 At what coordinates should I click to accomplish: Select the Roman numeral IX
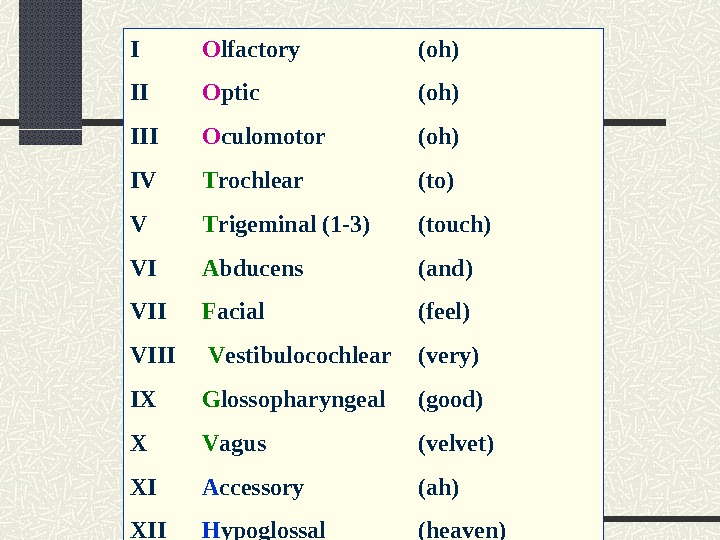[143, 400]
